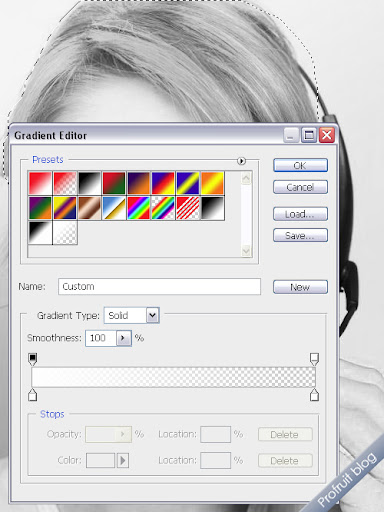Maximize the Gradient Editor window
384x512 pixels.
point(309,135)
